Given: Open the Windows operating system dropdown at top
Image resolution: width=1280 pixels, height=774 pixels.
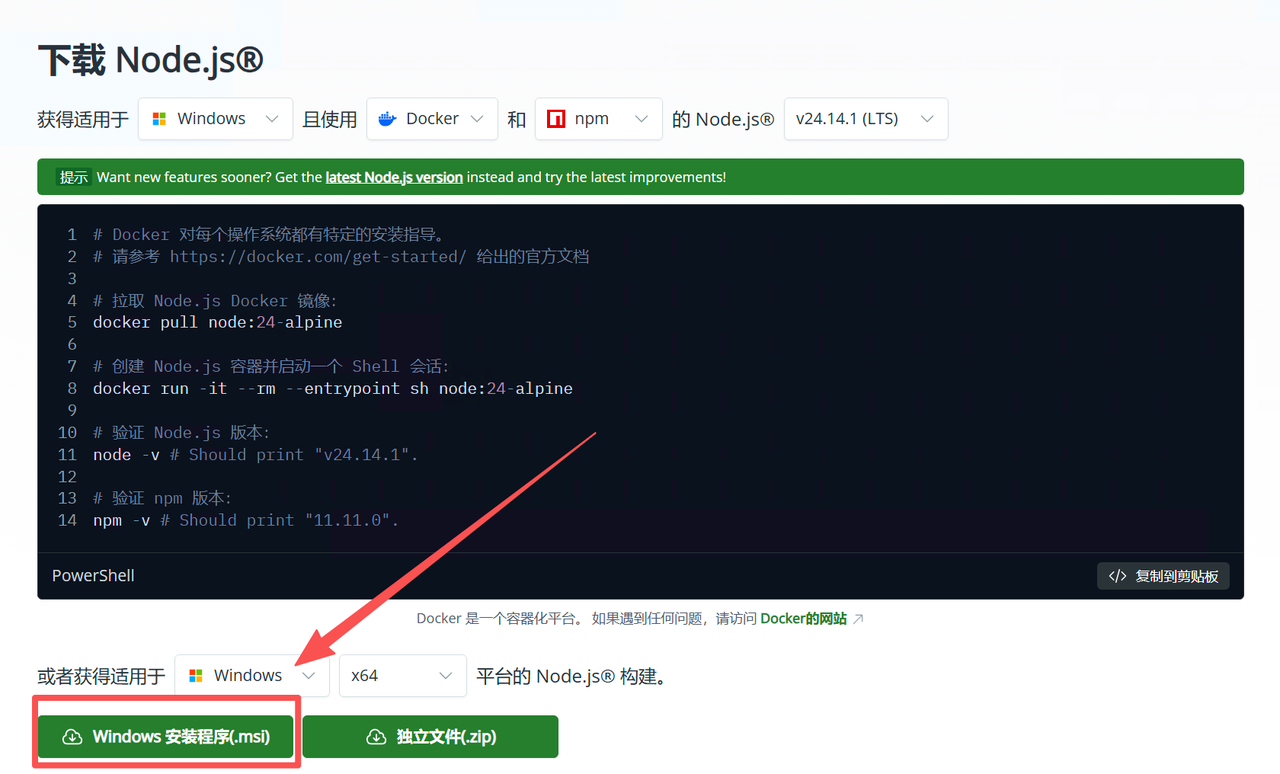Looking at the screenshot, I should (x=215, y=119).
